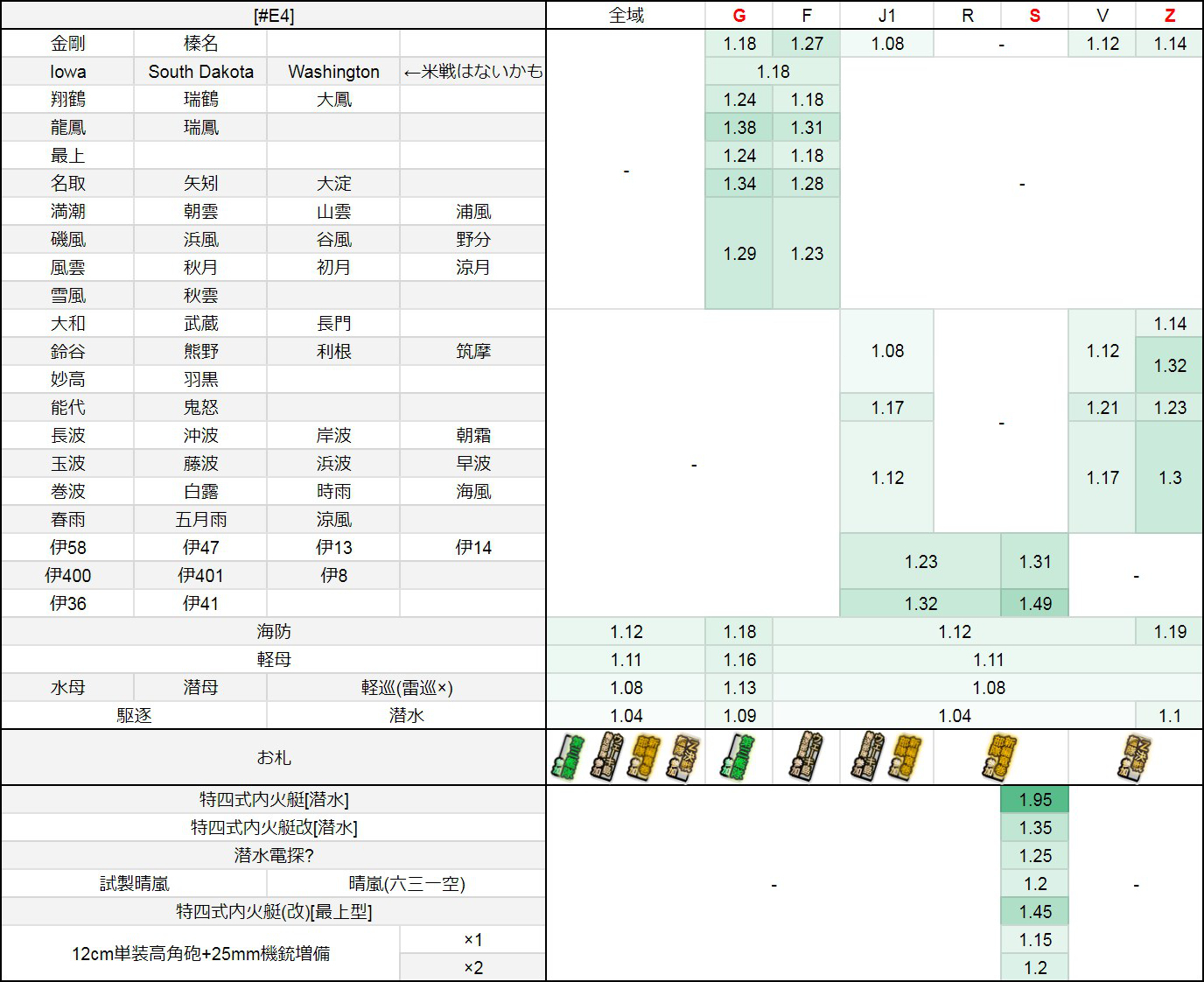Screen dimensions: 1204x982
Task: Click the green 第三艦隊 tag under 全域
Action: click(569, 757)
